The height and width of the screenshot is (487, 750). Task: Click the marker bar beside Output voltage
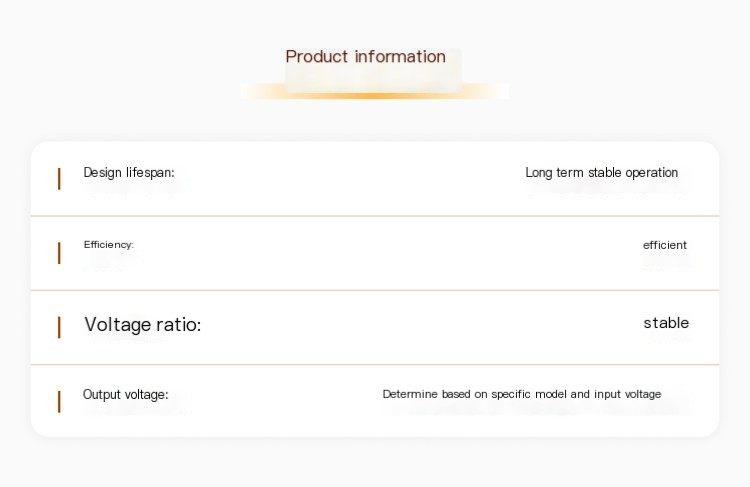pos(59,401)
